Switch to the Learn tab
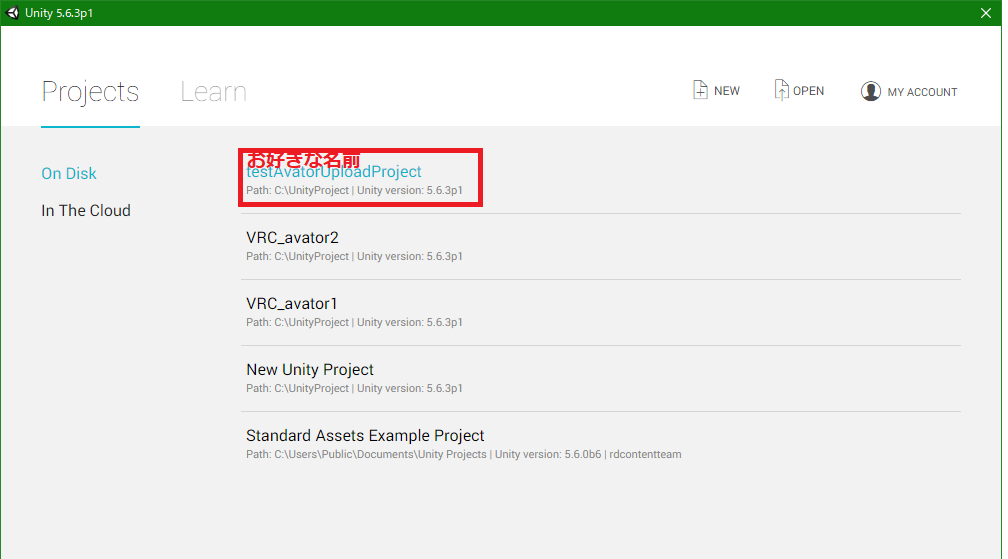The image size is (1008, 559). (x=213, y=92)
